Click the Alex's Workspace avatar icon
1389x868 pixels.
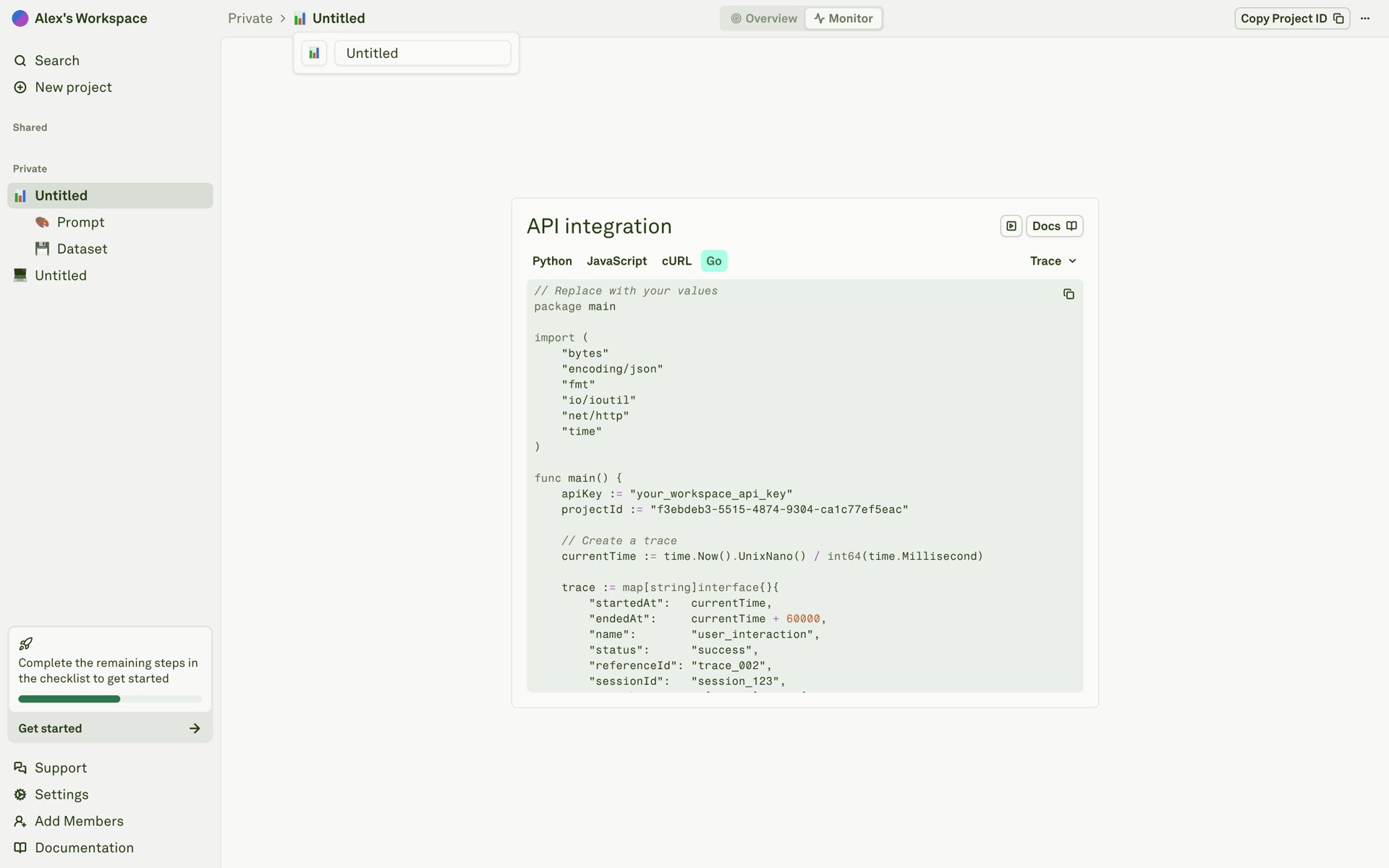(x=20, y=18)
